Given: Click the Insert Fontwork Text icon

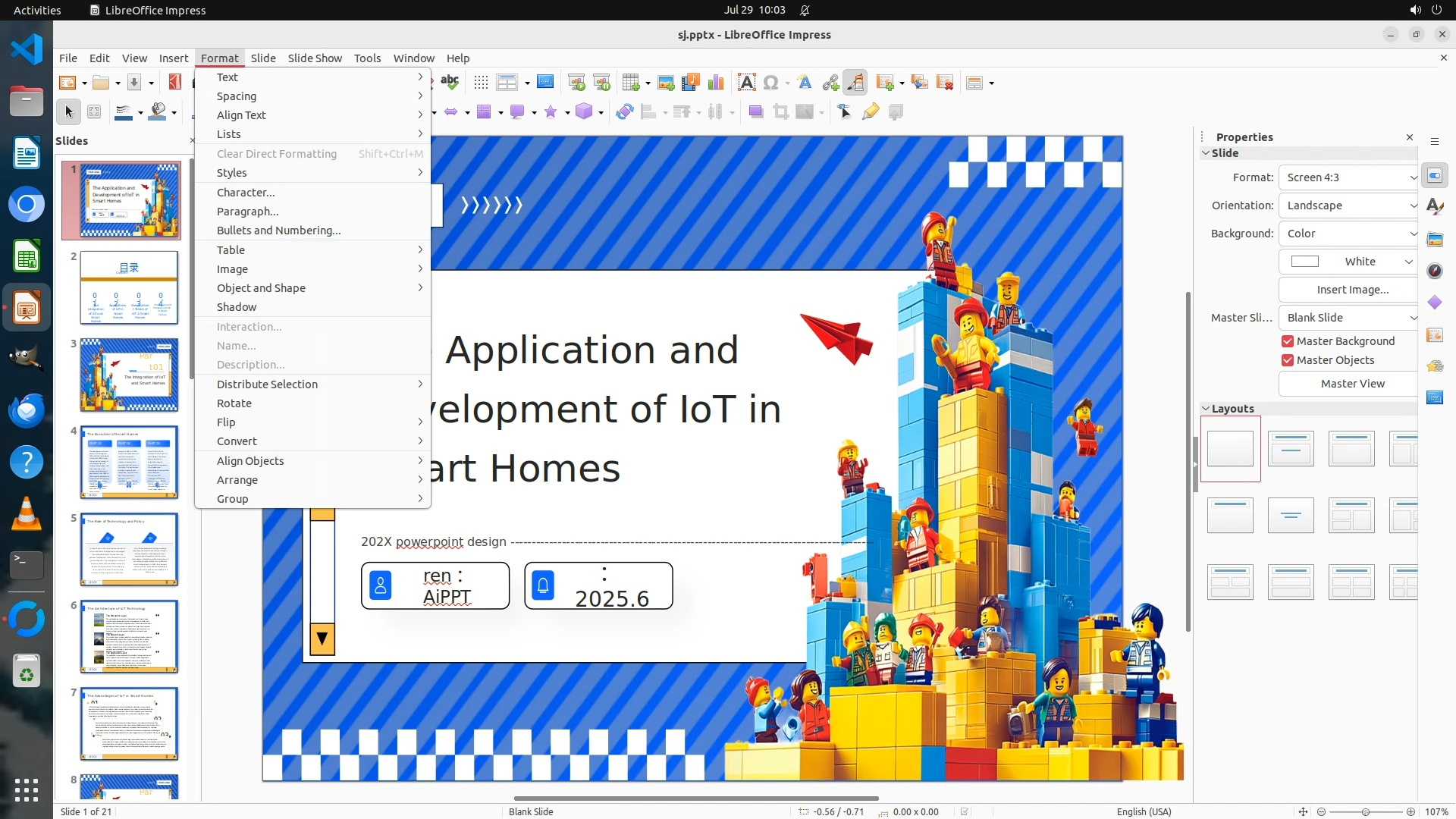Looking at the screenshot, I should pyautogui.click(x=805, y=83).
